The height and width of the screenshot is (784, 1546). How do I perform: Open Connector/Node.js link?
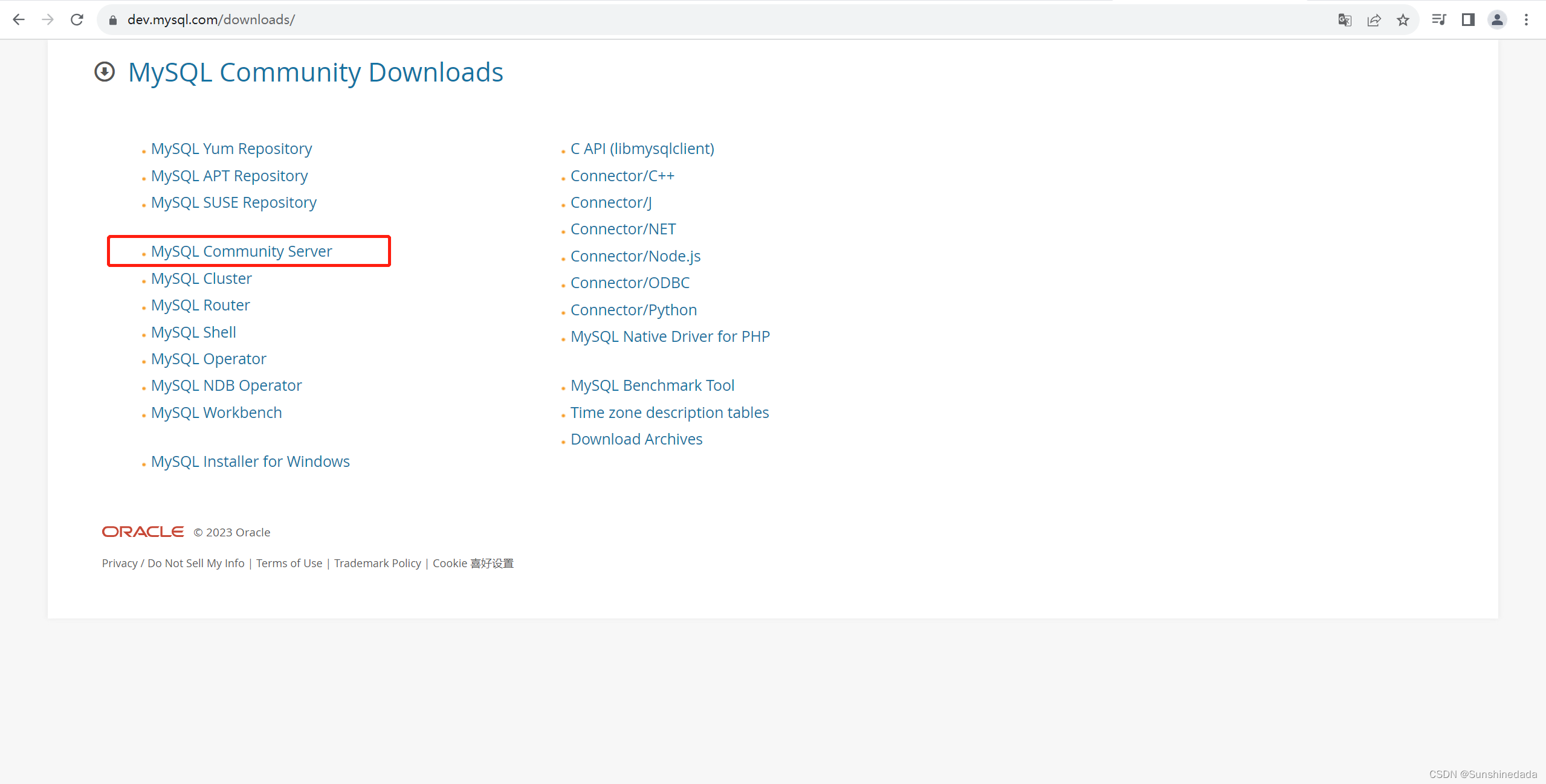636,256
